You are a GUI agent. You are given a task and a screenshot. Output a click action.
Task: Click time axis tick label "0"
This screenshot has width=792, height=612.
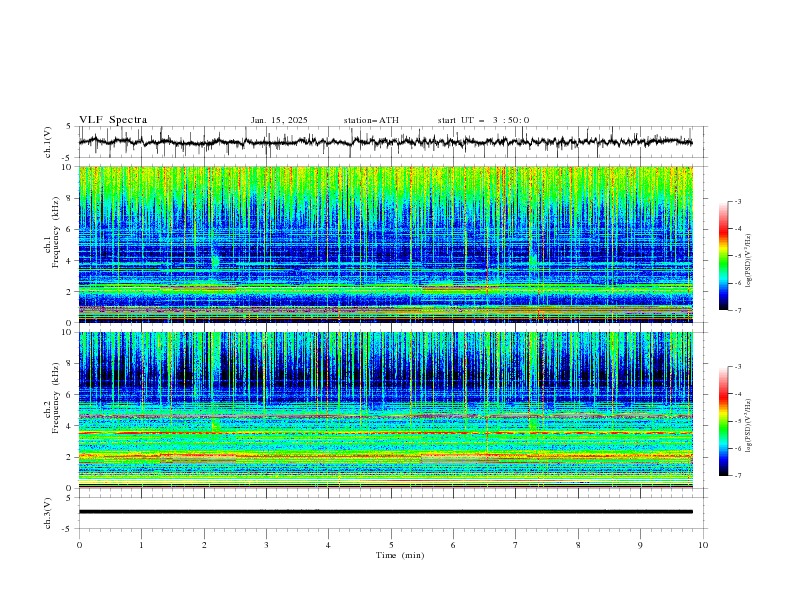[79, 545]
